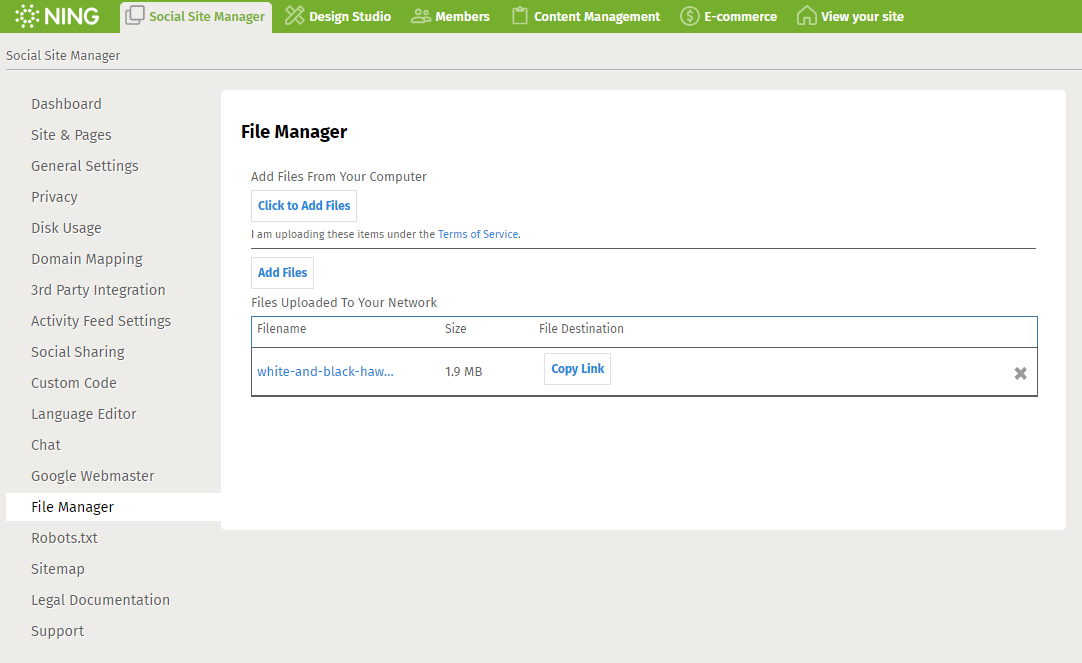
Task: Click the Content Management clipboard icon
Action: coord(520,15)
